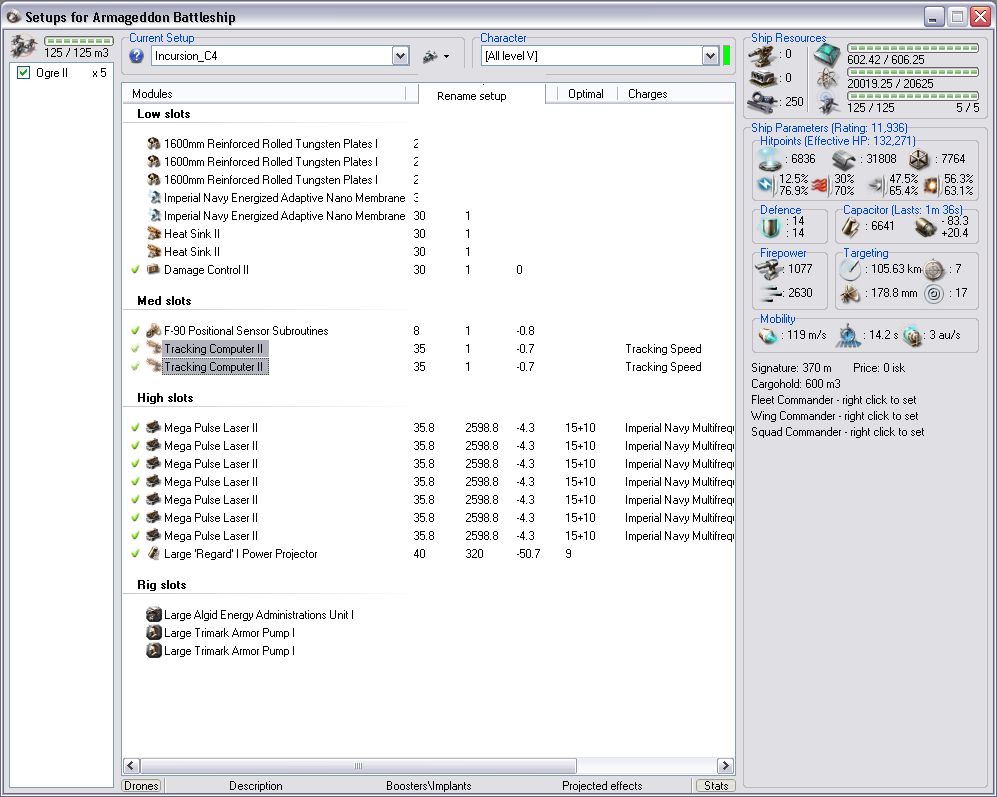Click the ship velocity icon beside 119 m/s
This screenshot has height=797, width=997.
769,335
